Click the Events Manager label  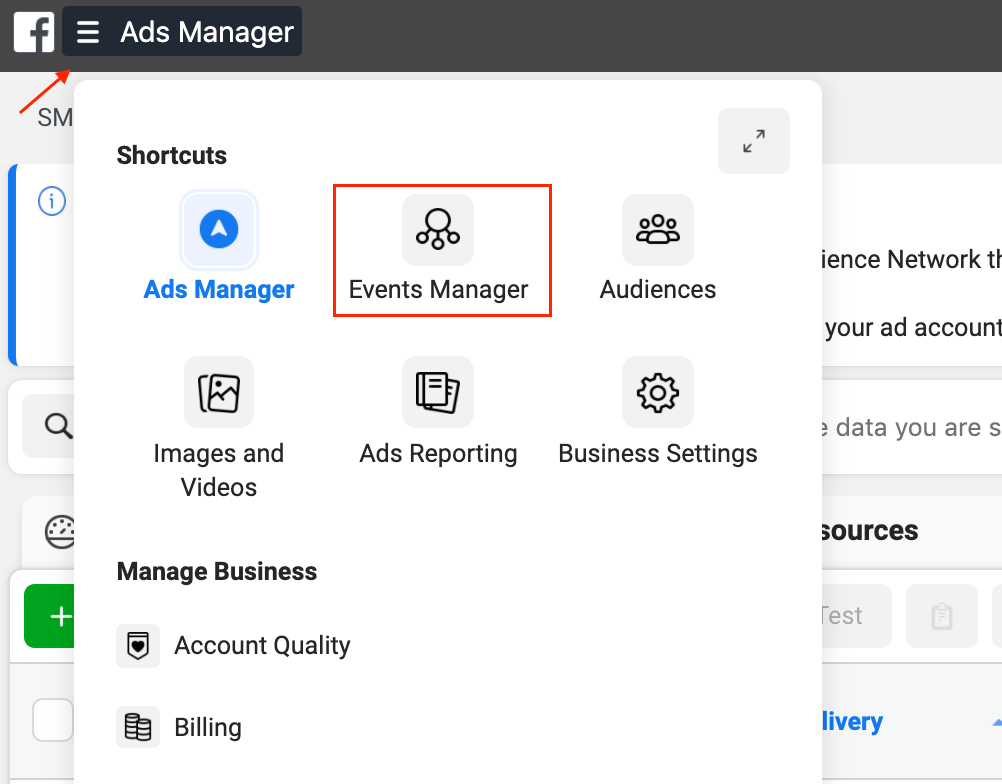[x=438, y=289]
